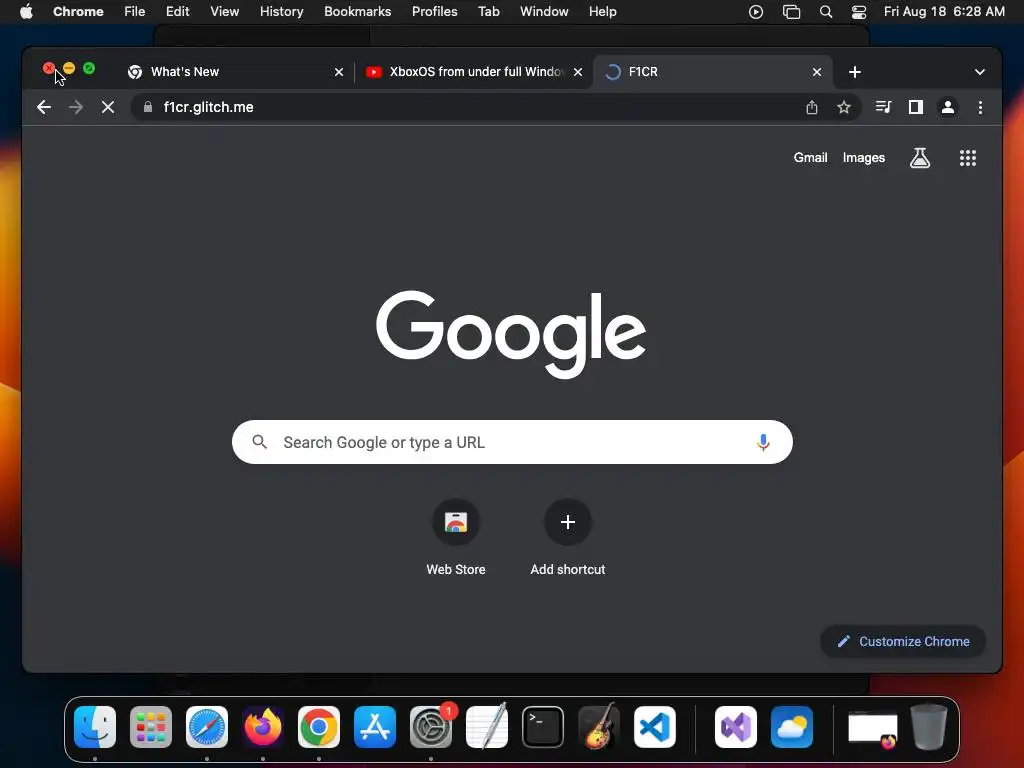The width and height of the screenshot is (1024, 768).
Task: Launch Terminal from the dock
Action: coord(543,727)
